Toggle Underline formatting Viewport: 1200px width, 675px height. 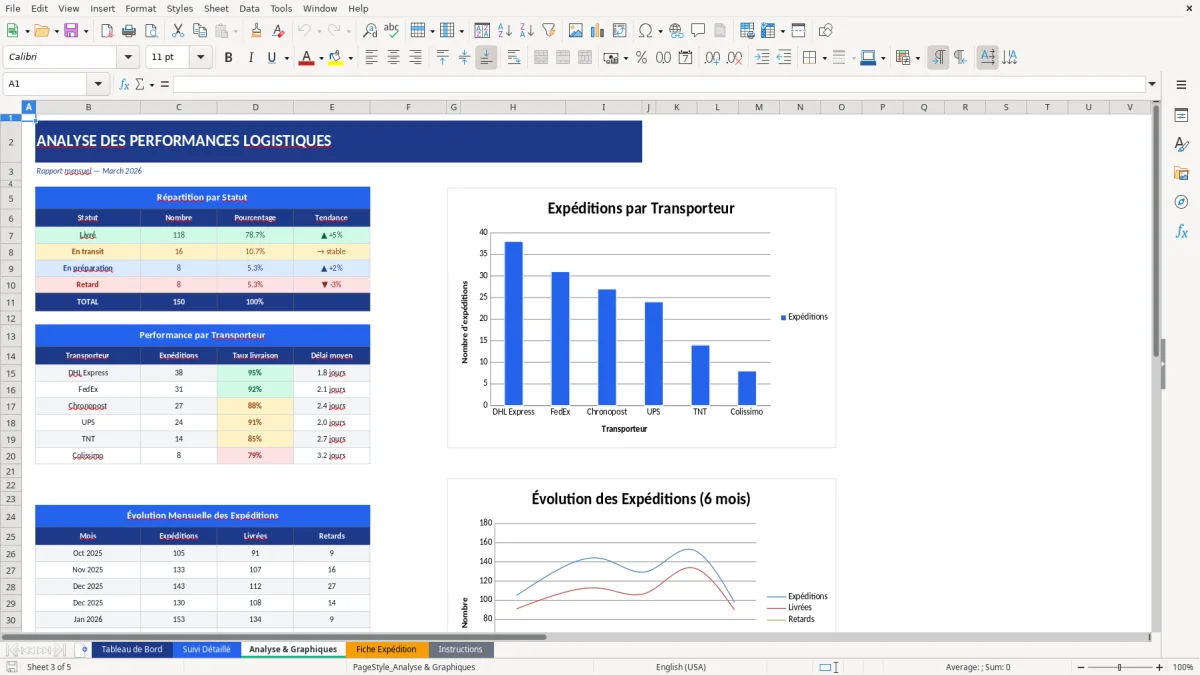coord(271,58)
